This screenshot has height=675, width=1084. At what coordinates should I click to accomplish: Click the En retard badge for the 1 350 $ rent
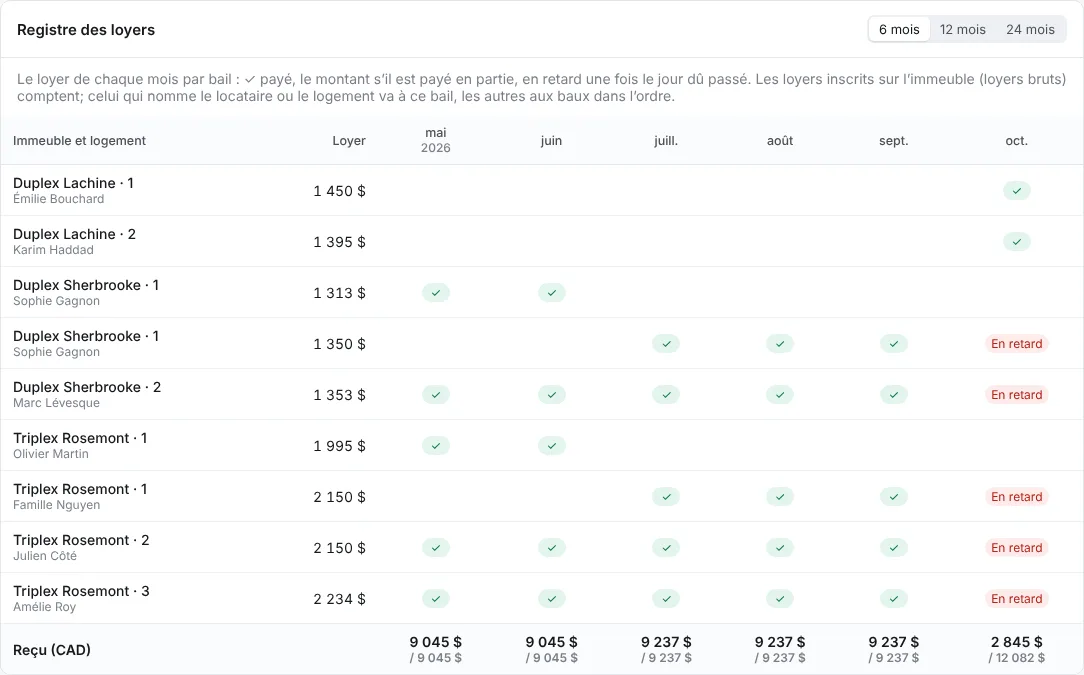(1016, 344)
